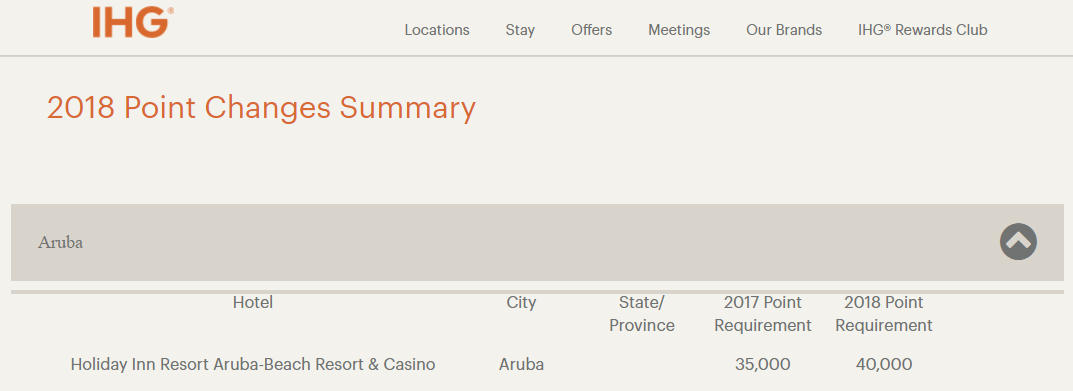Open the Offers menu
The width and height of the screenshot is (1073, 391).
coord(591,30)
